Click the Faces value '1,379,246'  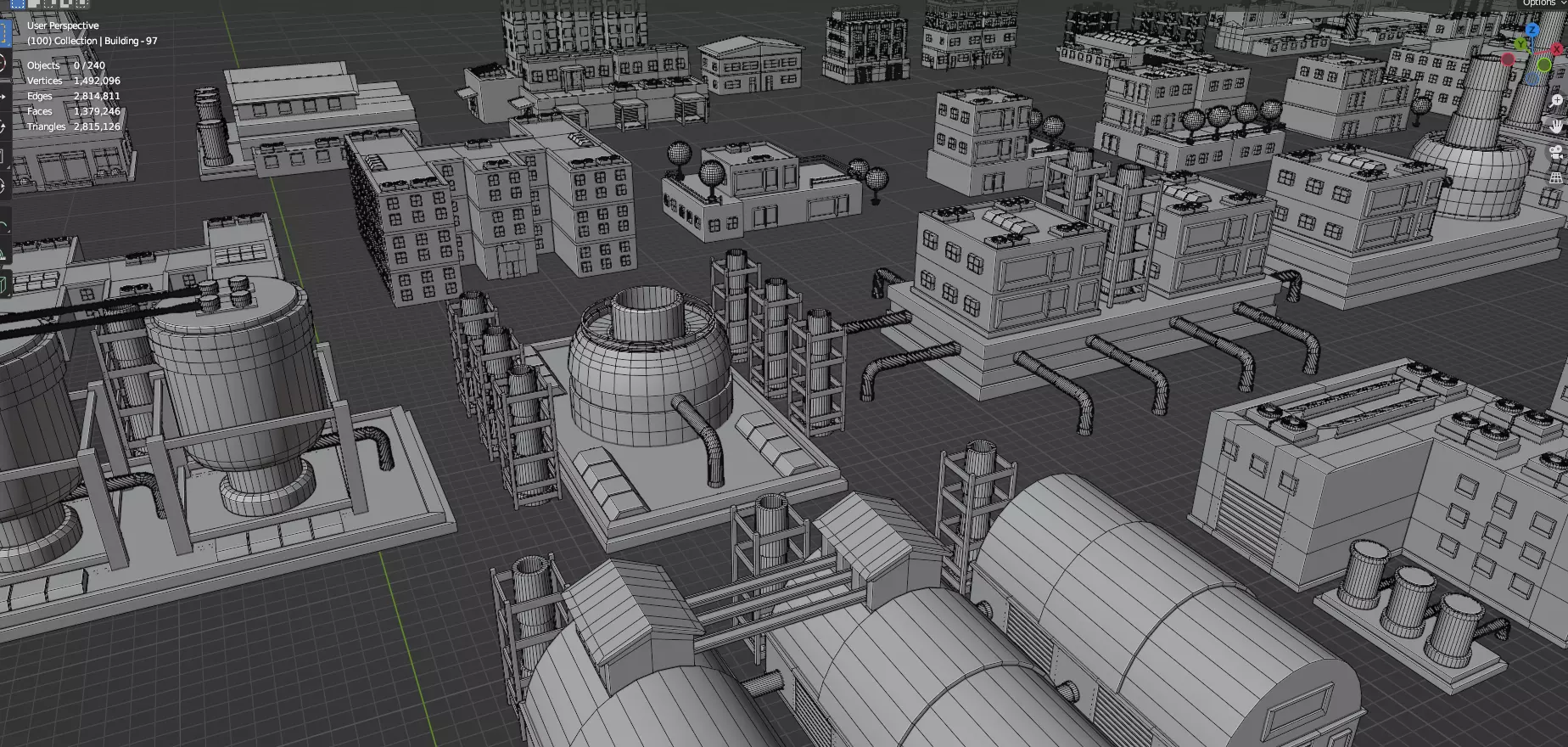click(97, 111)
